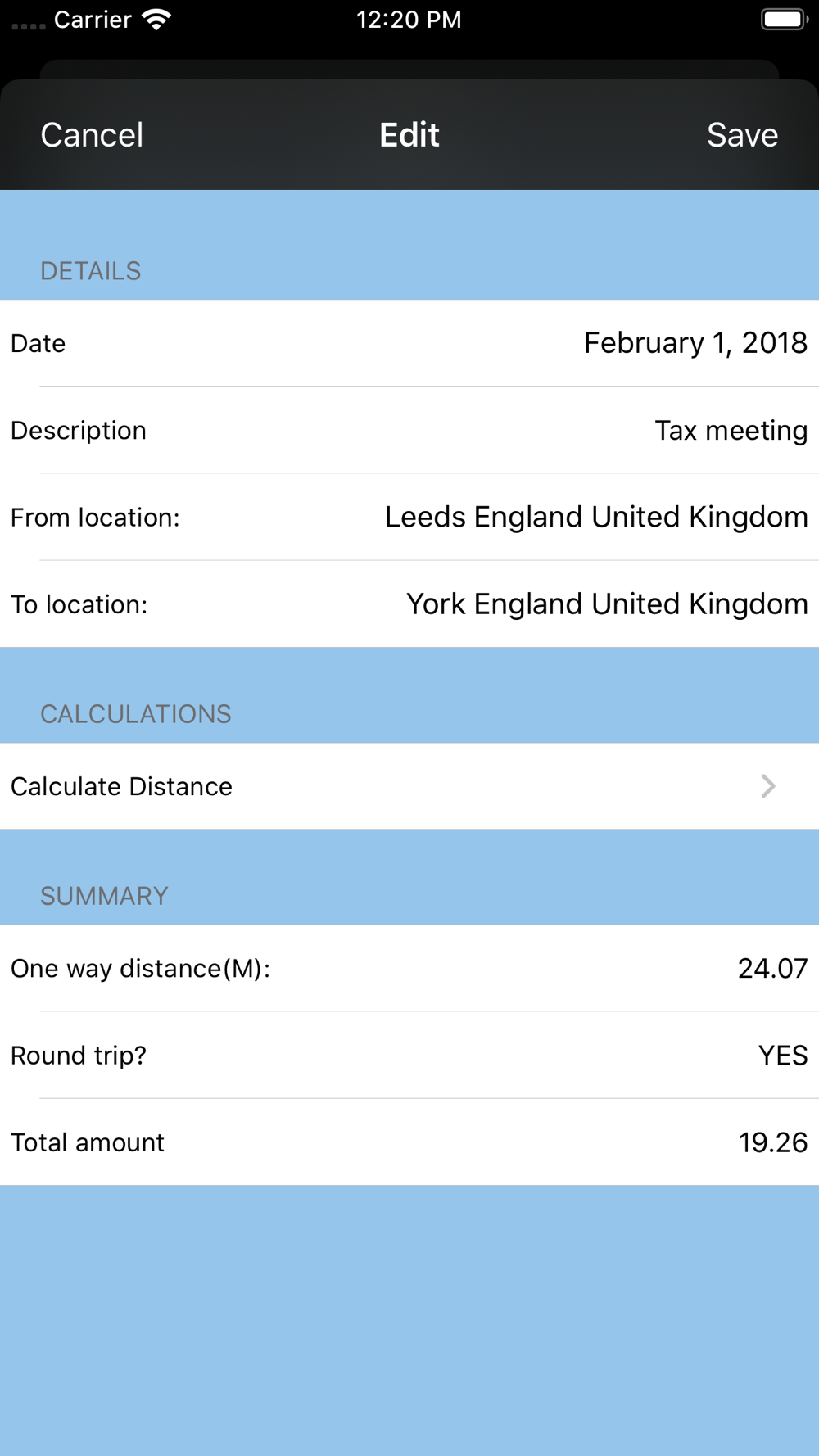Tap the Total amount 19.26 value

pyautogui.click(x=772, y=1142)
